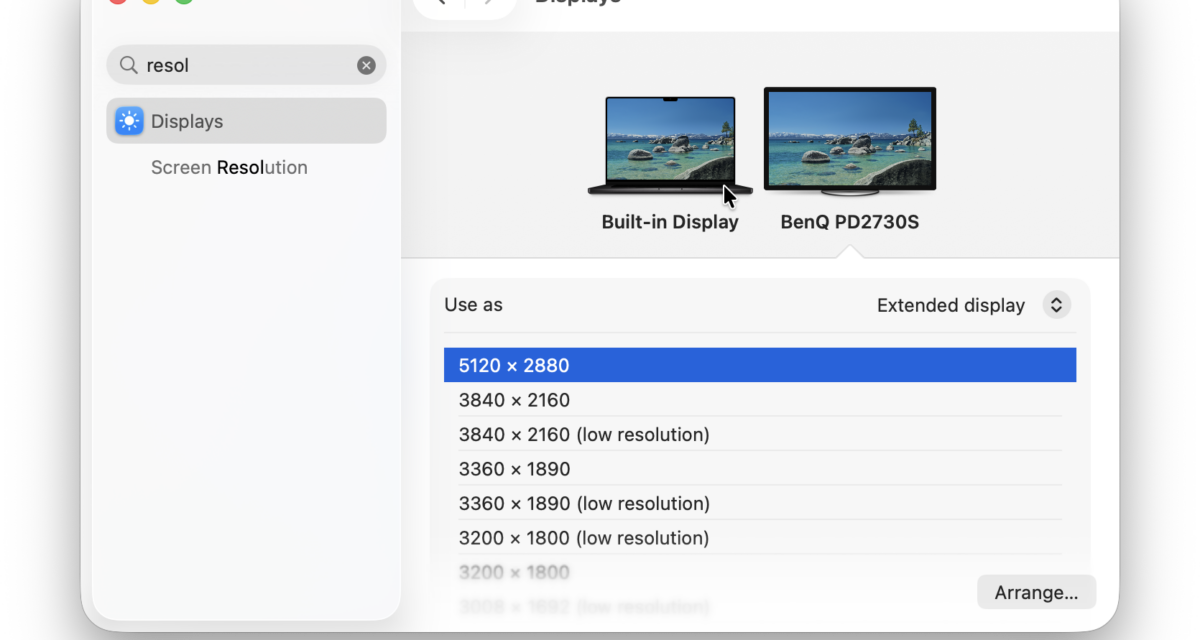Screen dimensions: 1200x640
Task: Select Displays in the sidebar
Action: click(x=246, y=121)
